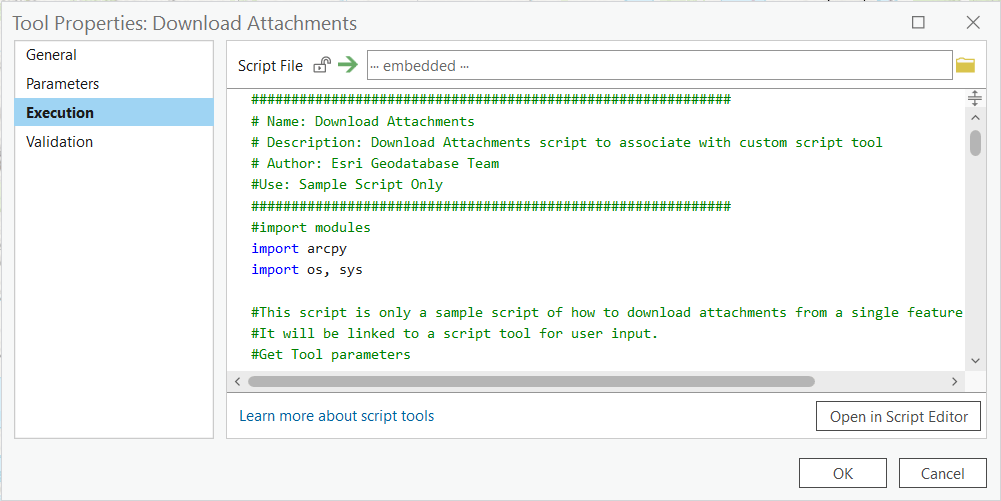Click Open in Script Editor button
This screenshot has width=1001, height=501.
(898, 417)
